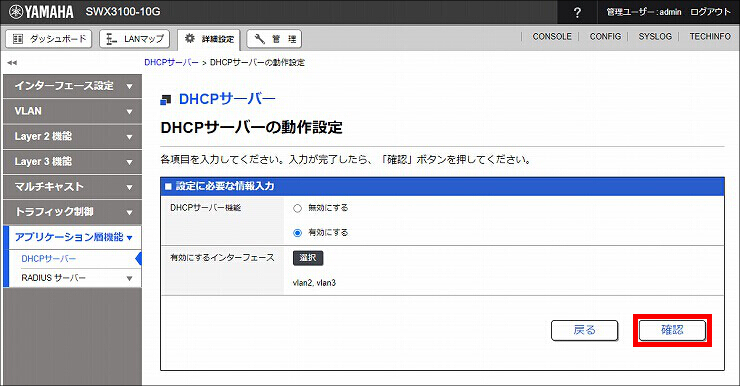Click the 戻る button

click(x=584, y=330)
